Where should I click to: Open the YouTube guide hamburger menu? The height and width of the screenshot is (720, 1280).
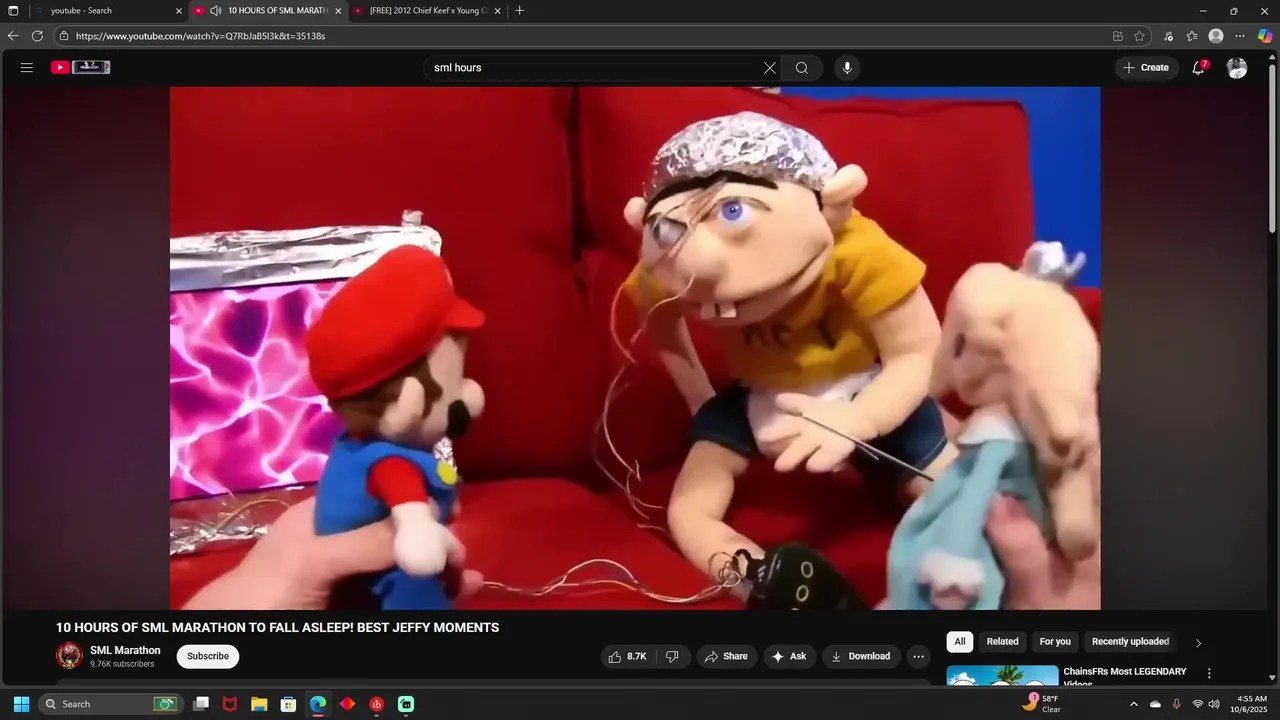point(27,68)
